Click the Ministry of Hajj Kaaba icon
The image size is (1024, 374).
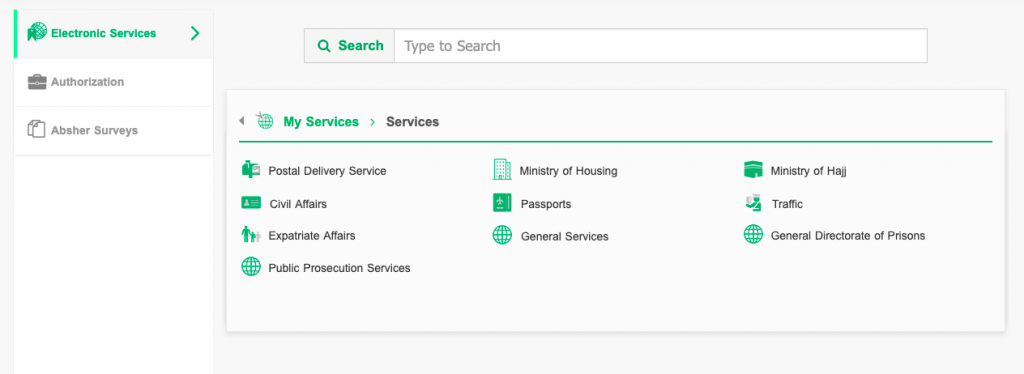[753, 170]
